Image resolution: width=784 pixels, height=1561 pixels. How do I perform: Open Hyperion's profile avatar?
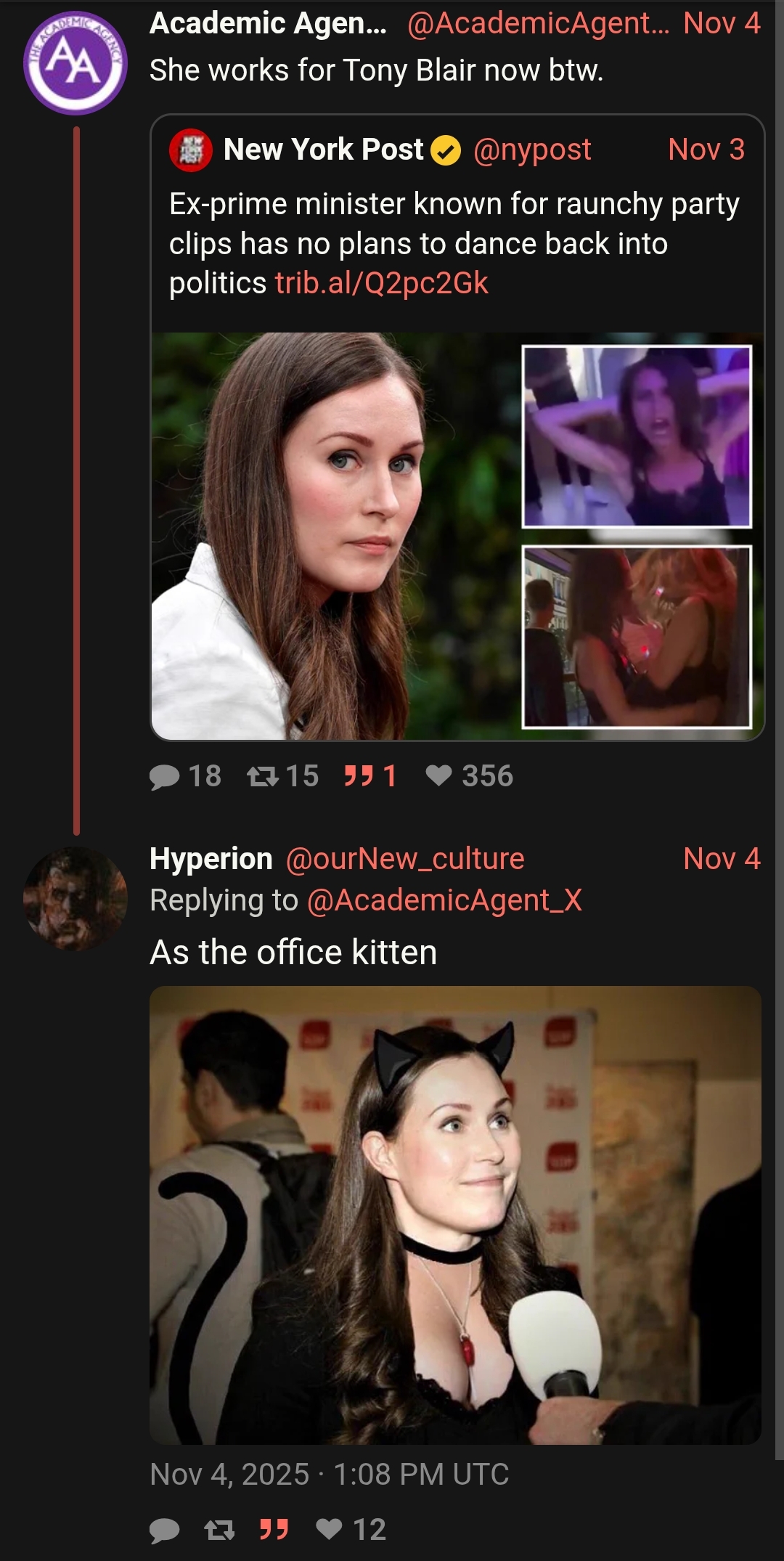pos(75,899)
